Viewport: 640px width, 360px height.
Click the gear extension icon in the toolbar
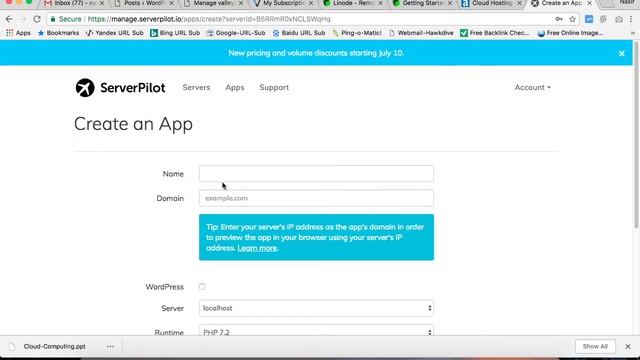(603, 19)
